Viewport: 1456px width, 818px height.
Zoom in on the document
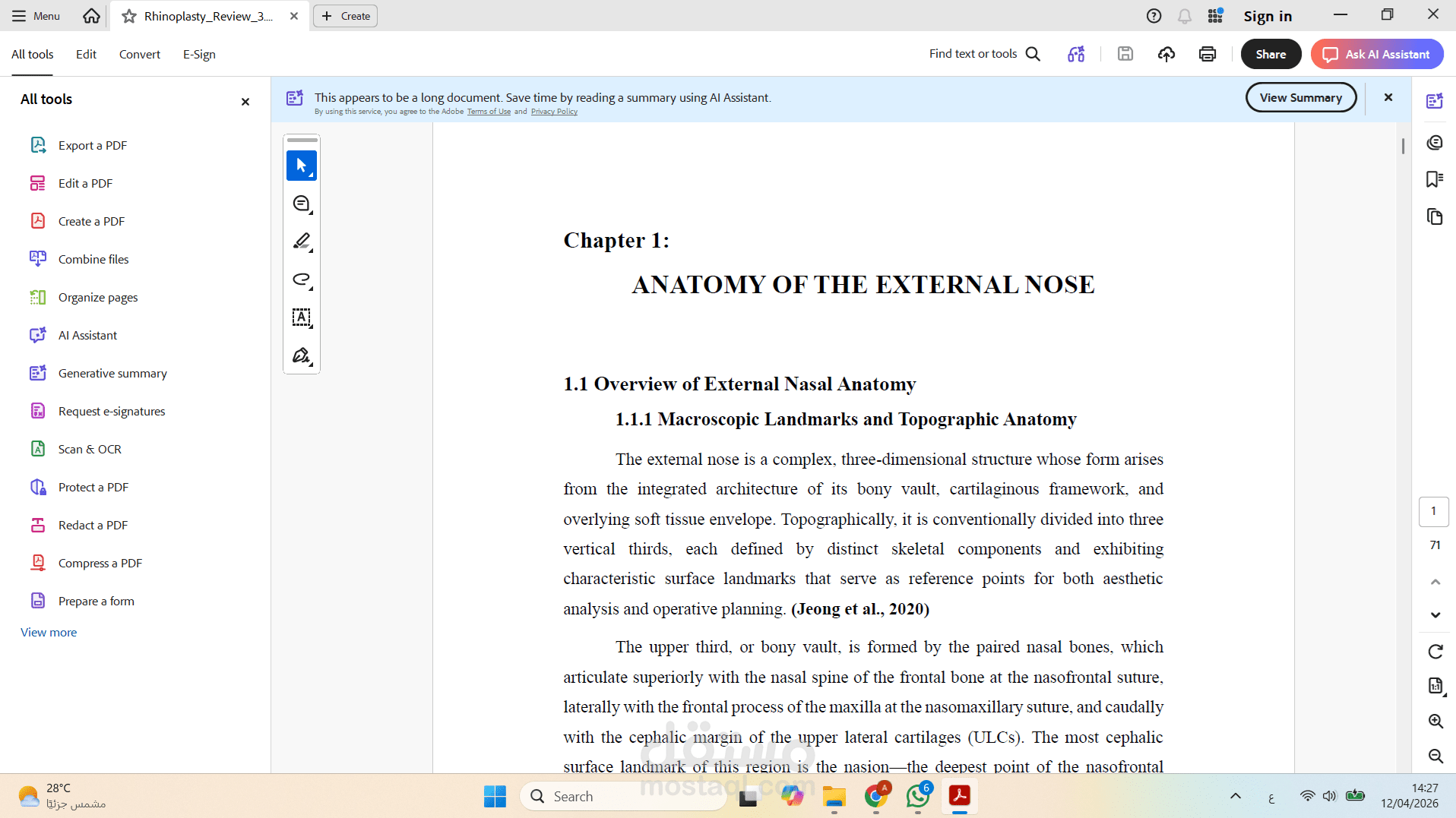(x=1435, y=722)
